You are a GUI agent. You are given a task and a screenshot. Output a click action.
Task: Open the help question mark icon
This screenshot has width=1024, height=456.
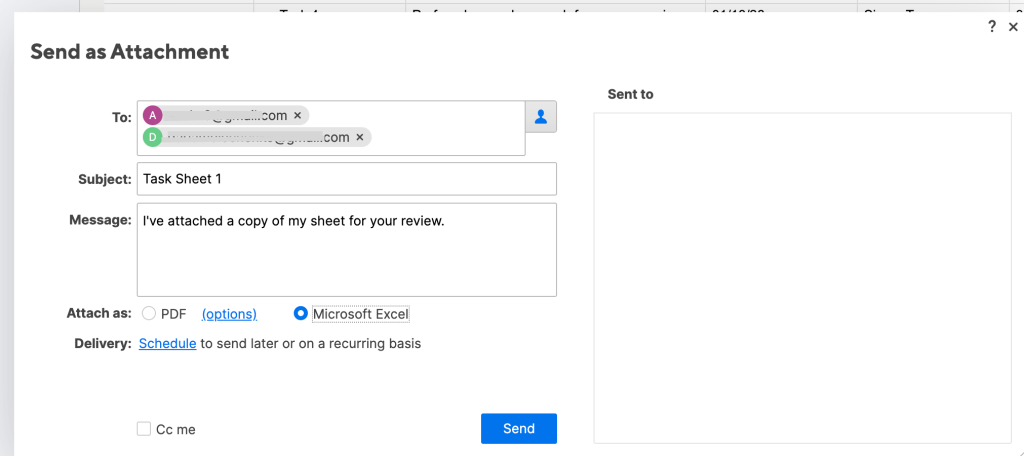[x=993, y=27]
